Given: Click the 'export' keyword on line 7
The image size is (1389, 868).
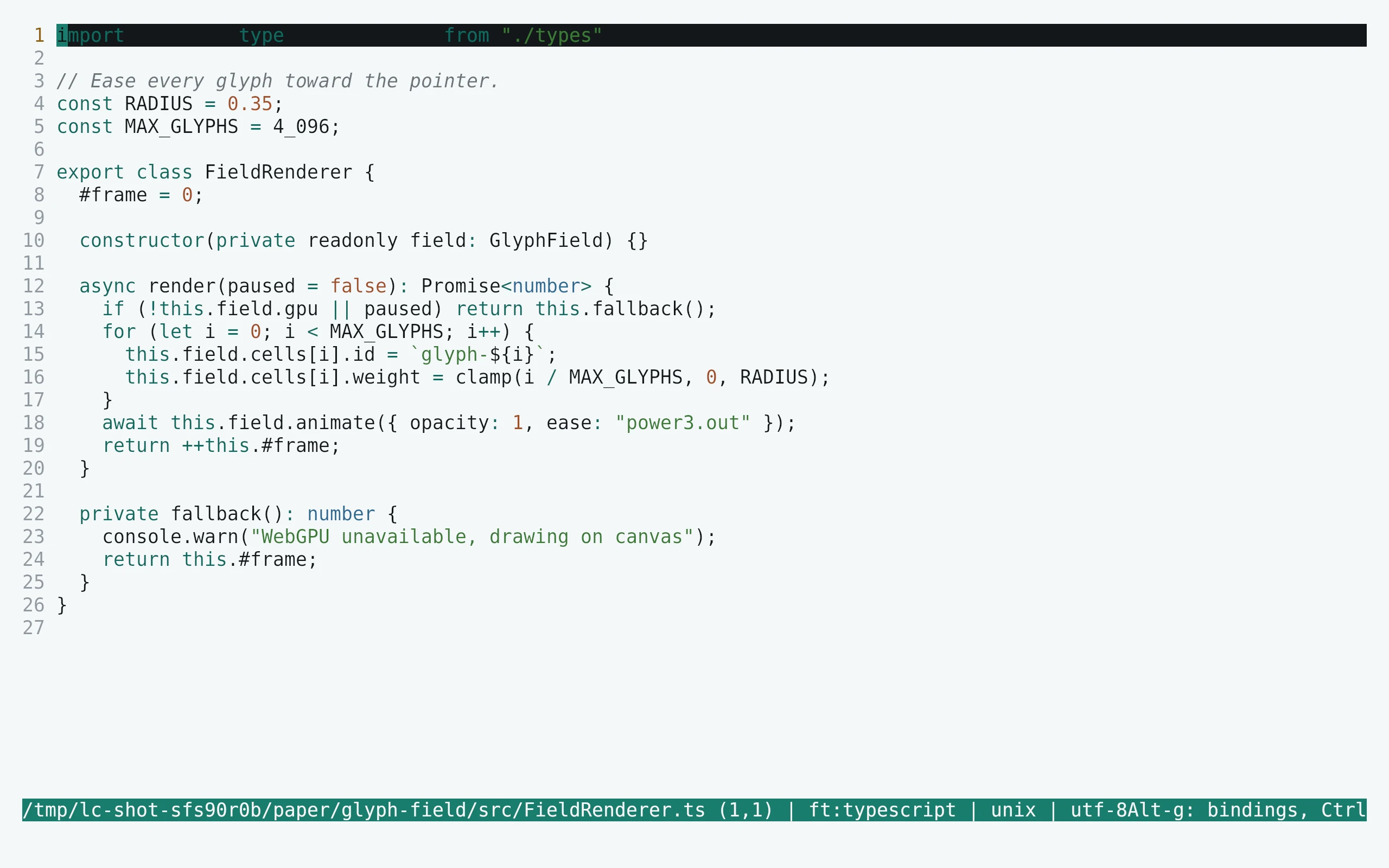Looking at the screenshot, I should [x=91, y=172].
